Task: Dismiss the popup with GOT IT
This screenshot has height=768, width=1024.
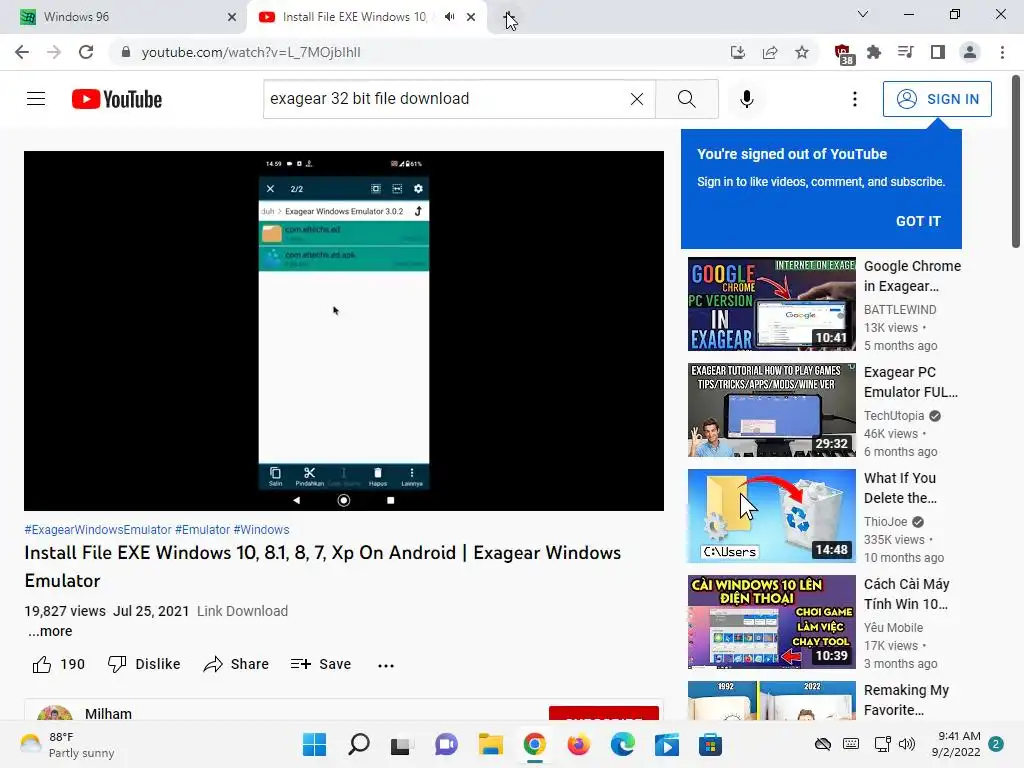Action: tap(918, 221)
